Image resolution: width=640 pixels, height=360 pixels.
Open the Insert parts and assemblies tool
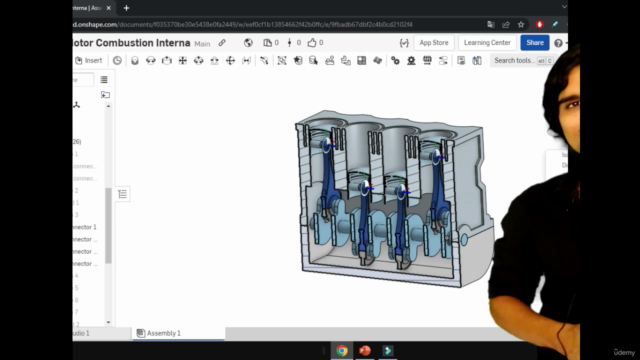click(89, 60)
